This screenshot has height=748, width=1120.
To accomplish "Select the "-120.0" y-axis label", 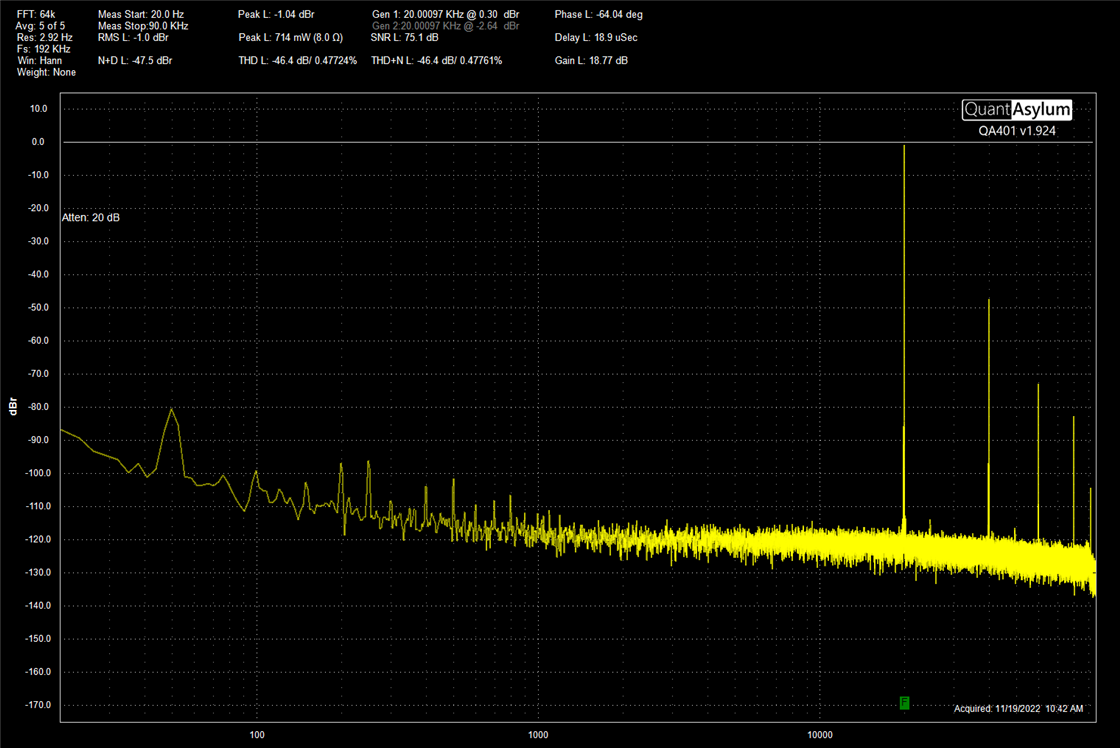I will [x=38, y=539].
